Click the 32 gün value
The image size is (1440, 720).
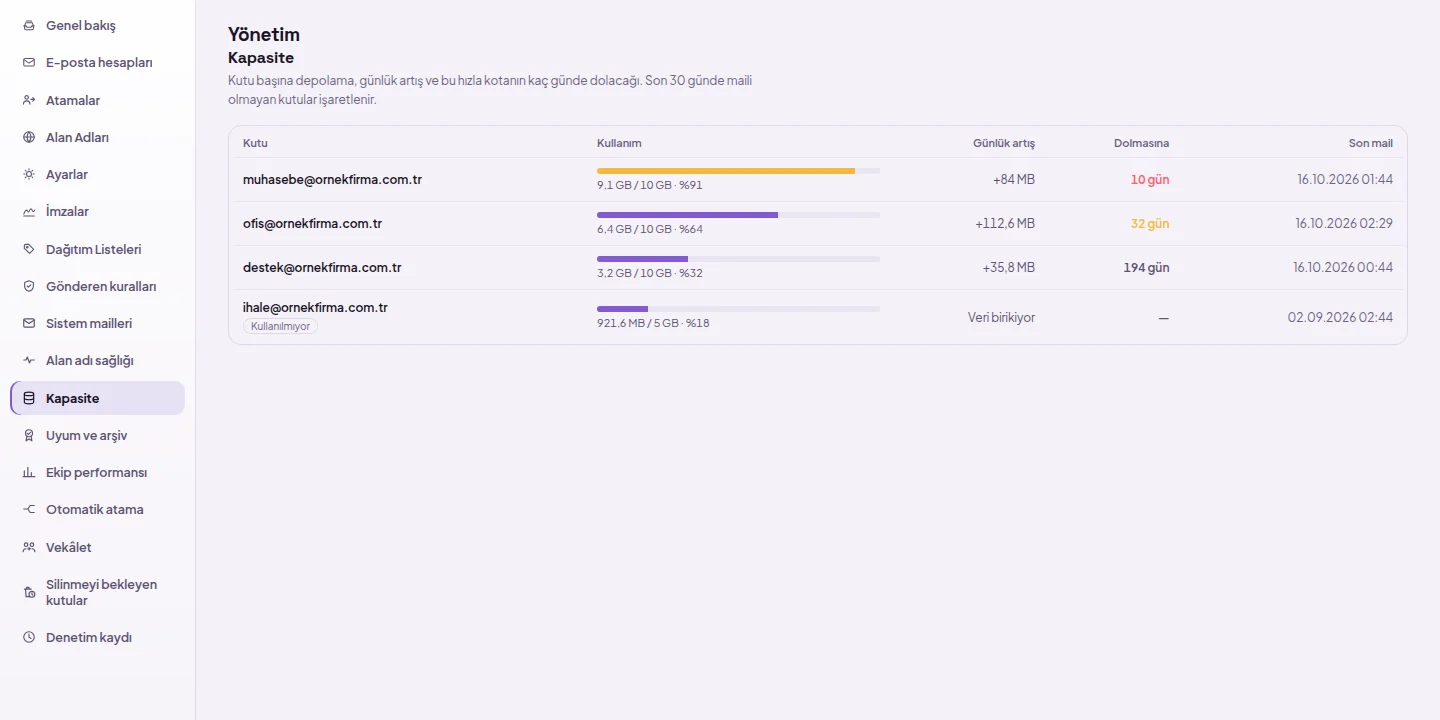(x=1150, y=224)
